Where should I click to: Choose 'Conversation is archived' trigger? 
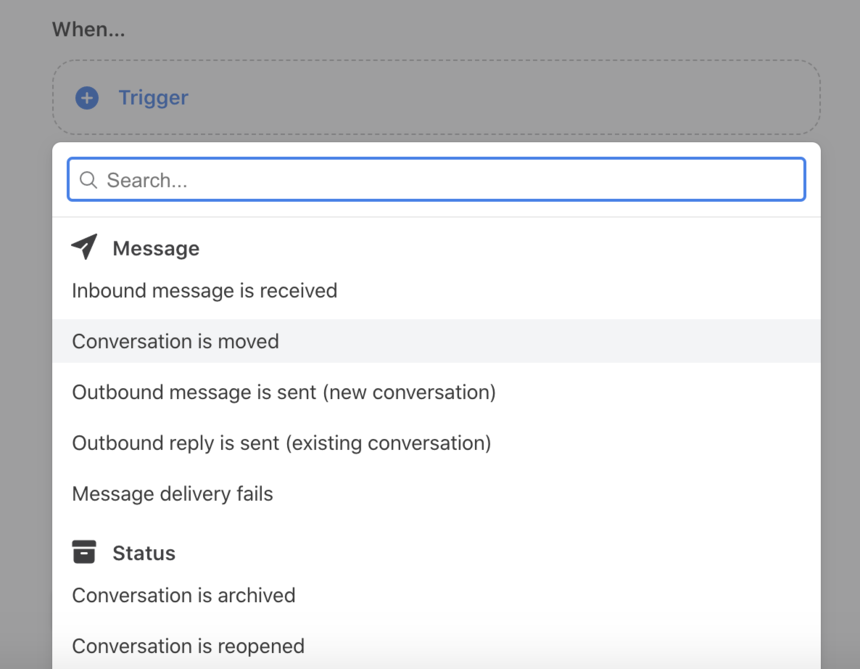point(437,596)
